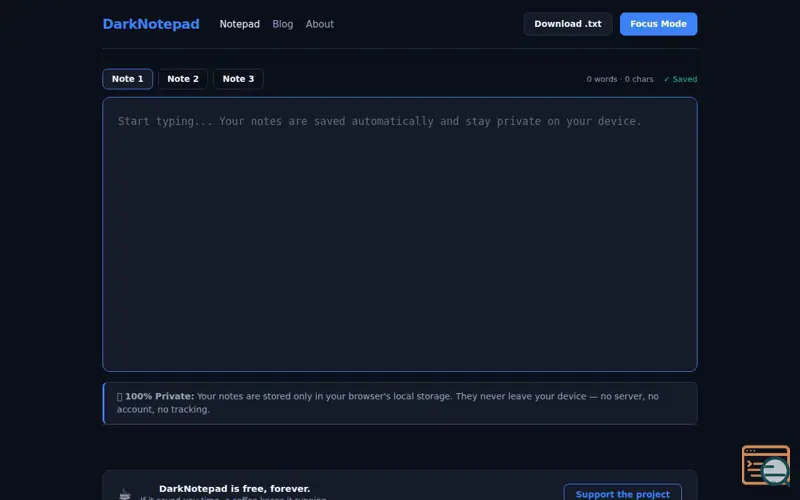Click the '0 words · 0 chars' counter
The image size is (800, 500).
pyautogui.click(x=619, y=79)
